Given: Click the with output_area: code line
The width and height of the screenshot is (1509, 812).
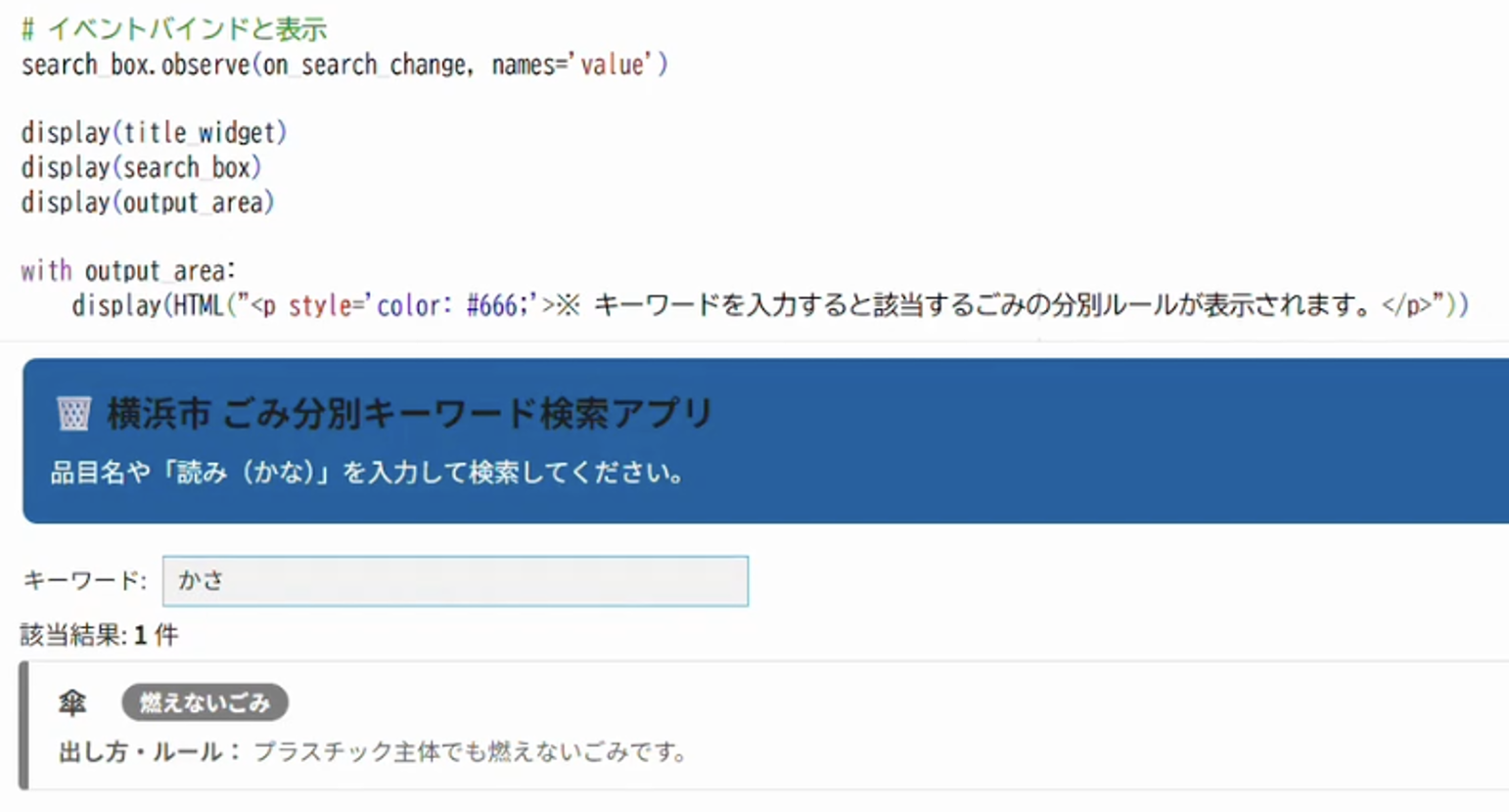Looking at the screenshot, I should pyautogui.click(x=128, y=270).
